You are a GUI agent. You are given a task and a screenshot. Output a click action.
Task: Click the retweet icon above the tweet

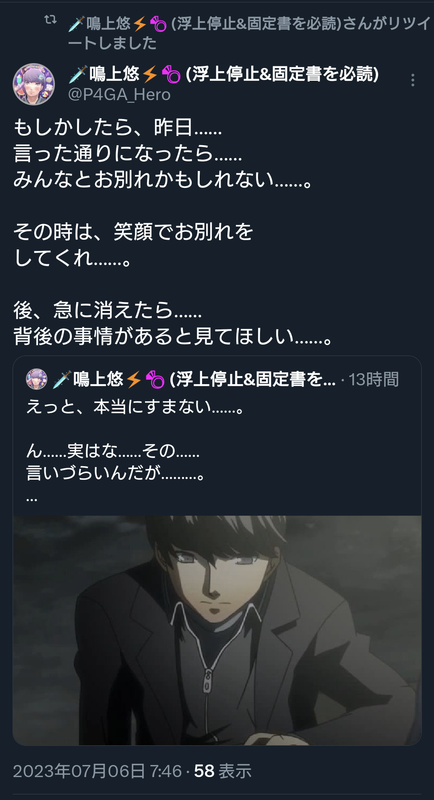click(50, 20)
